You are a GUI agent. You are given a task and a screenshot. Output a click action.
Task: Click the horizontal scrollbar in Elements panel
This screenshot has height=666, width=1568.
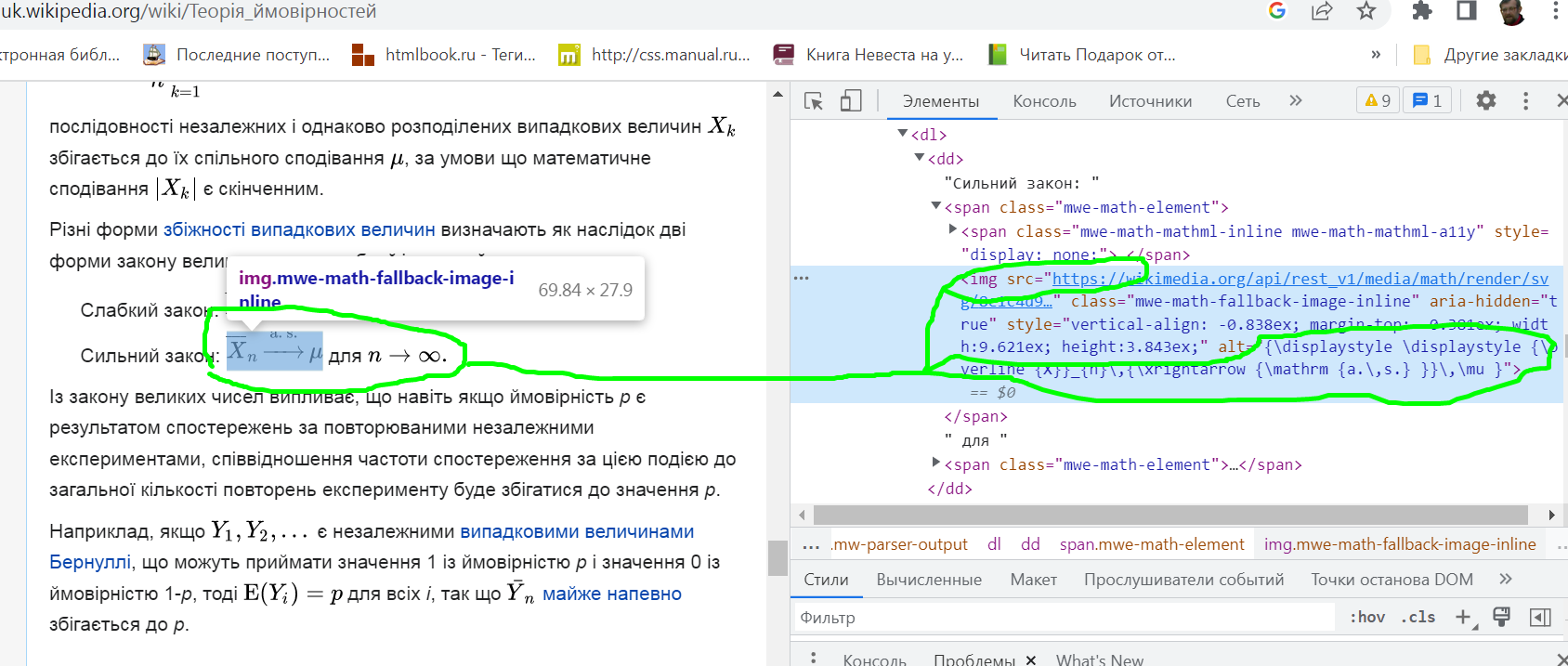pyautogui.click(x=1170, y=515)
